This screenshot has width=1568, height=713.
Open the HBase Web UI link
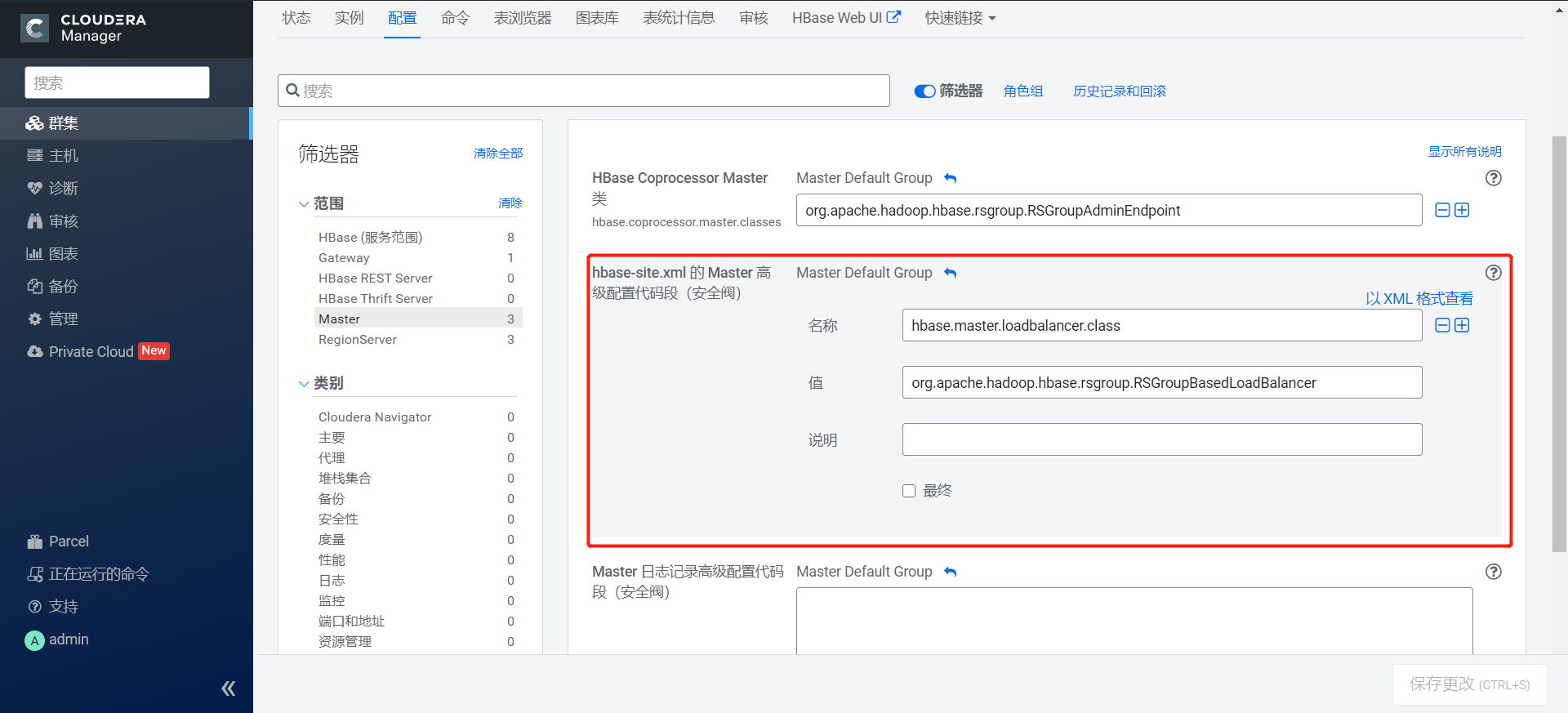[846, 18]
